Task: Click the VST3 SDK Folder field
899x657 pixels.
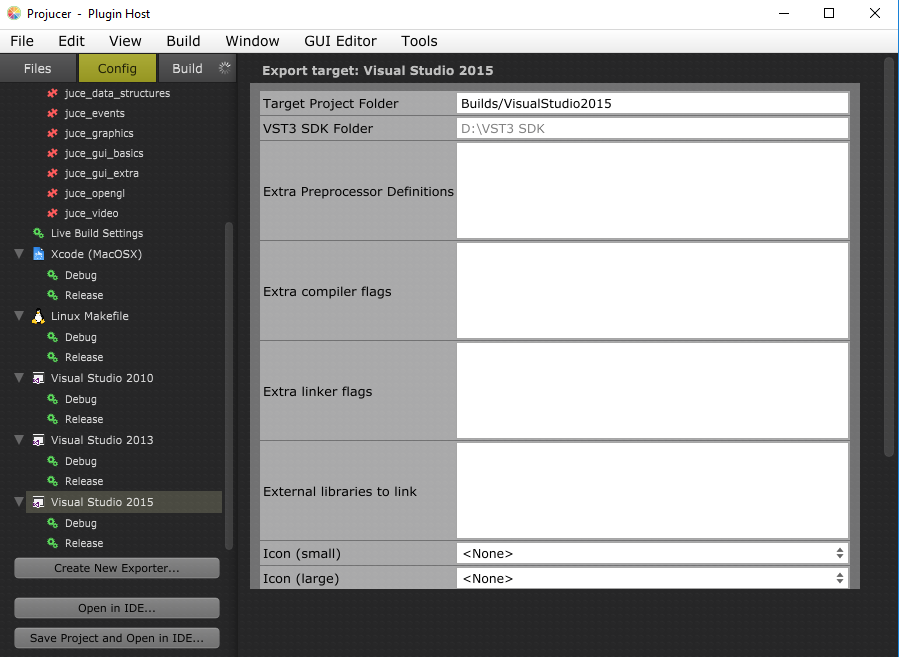Action: [x=652, y=128]
